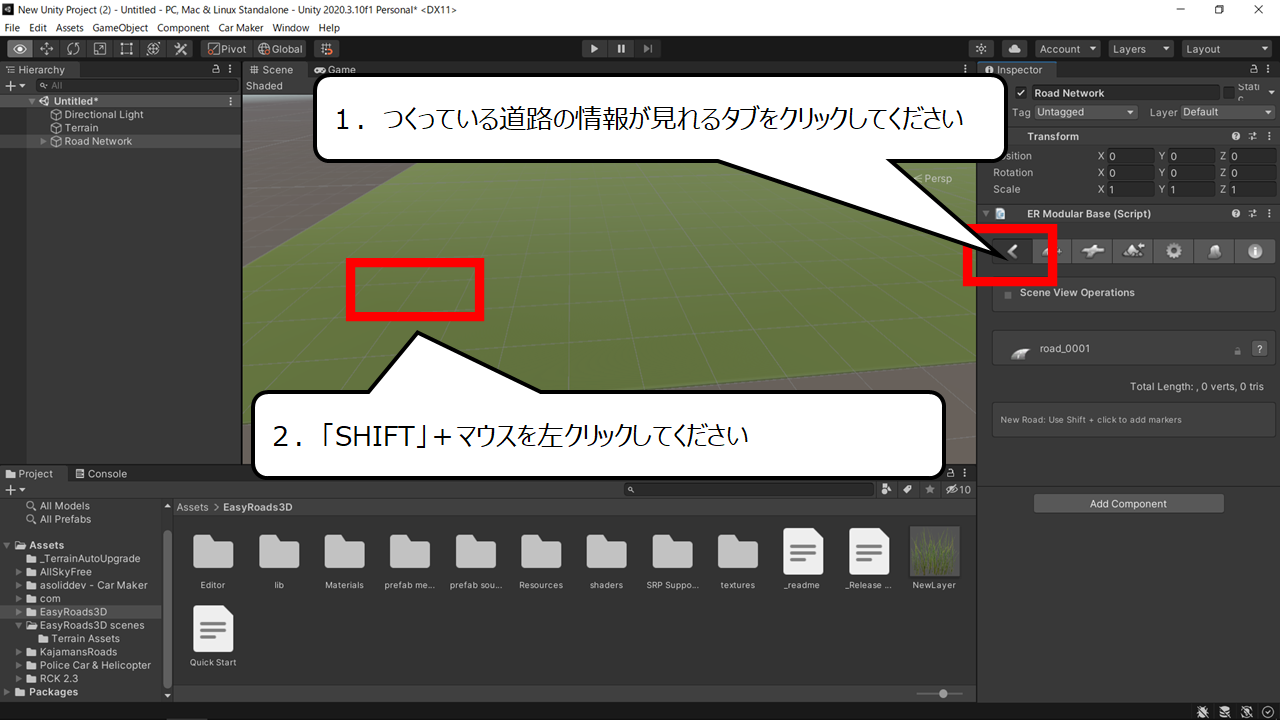Toggle Global handle rotation

point(280,49)
